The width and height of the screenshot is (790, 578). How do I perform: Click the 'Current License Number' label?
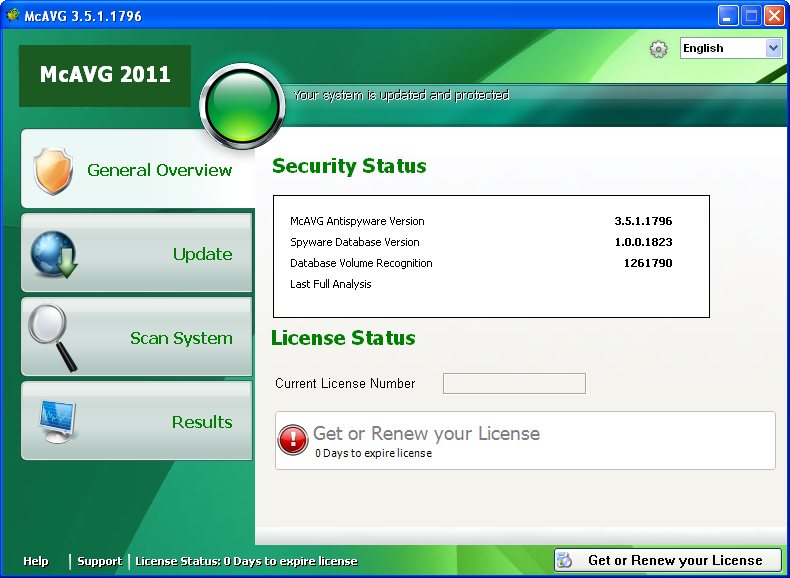[x=345, y=383]
